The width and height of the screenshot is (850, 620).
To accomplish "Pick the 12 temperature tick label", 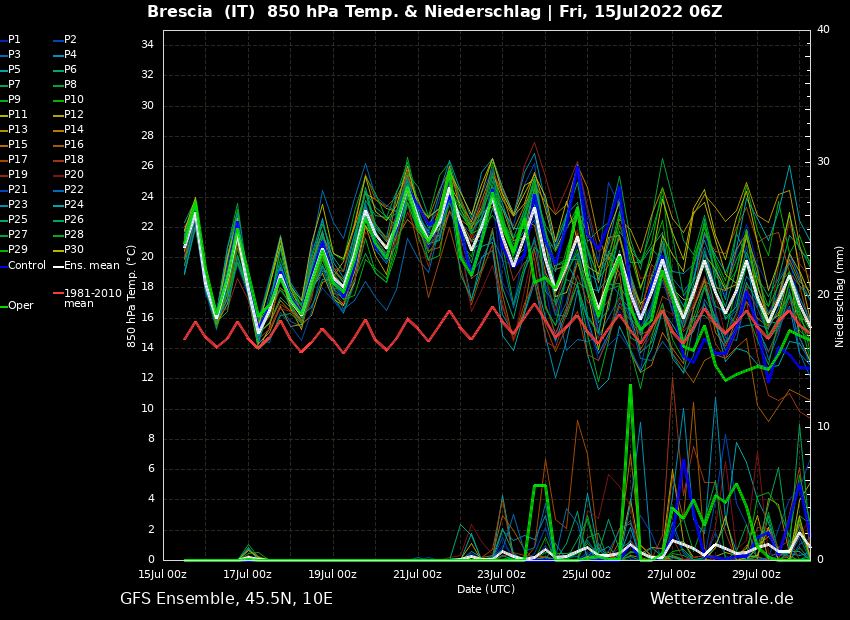I will (x=147, y=378).
